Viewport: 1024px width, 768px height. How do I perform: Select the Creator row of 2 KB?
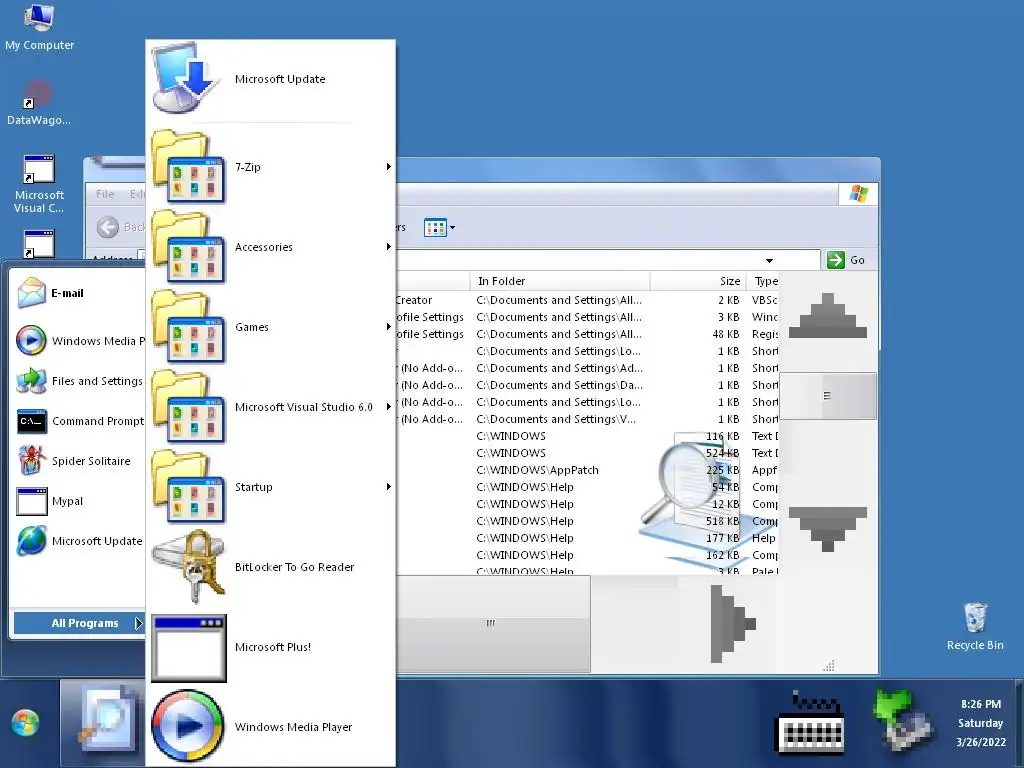click(588, 300)
